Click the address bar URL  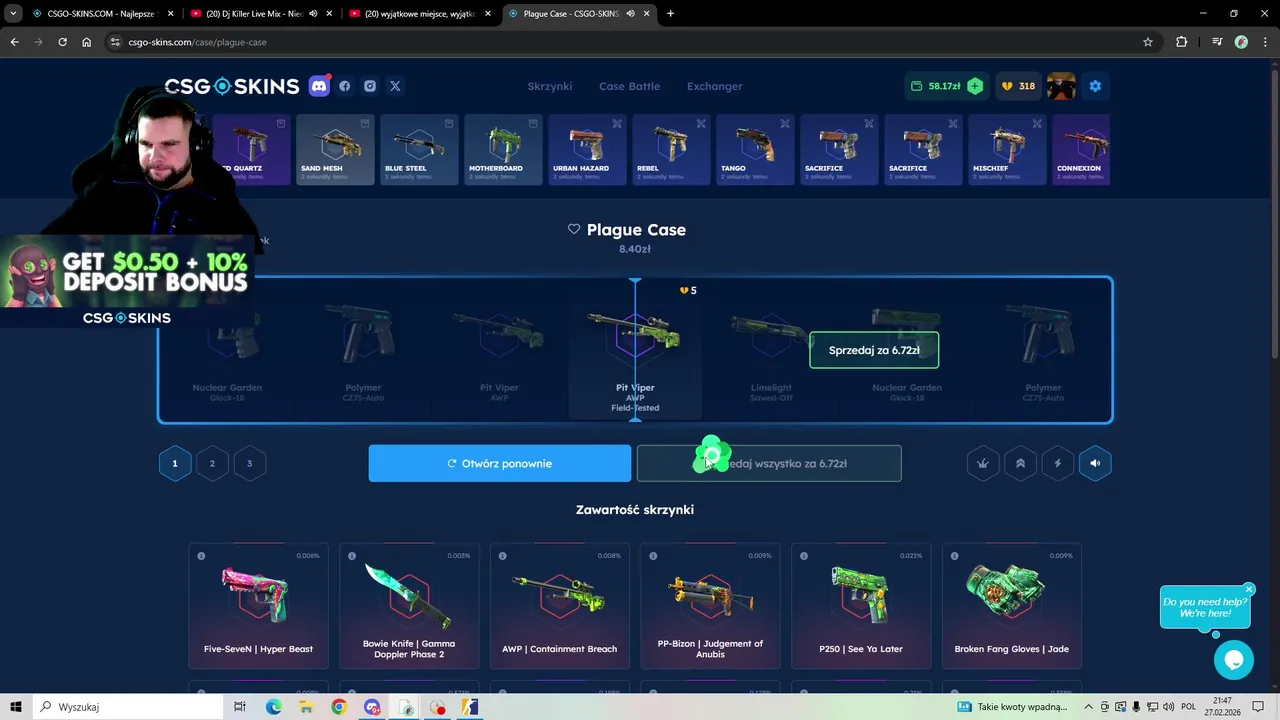(x=197, y=42)
